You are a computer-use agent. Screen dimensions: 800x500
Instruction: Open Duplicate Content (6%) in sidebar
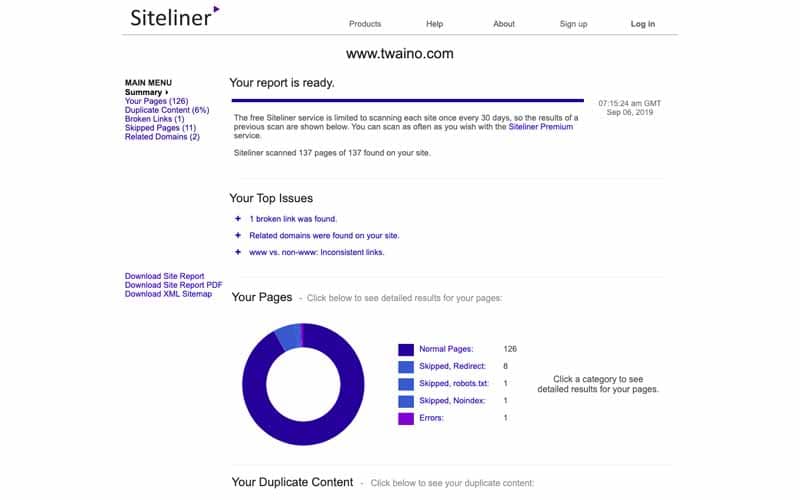point(167,110)
